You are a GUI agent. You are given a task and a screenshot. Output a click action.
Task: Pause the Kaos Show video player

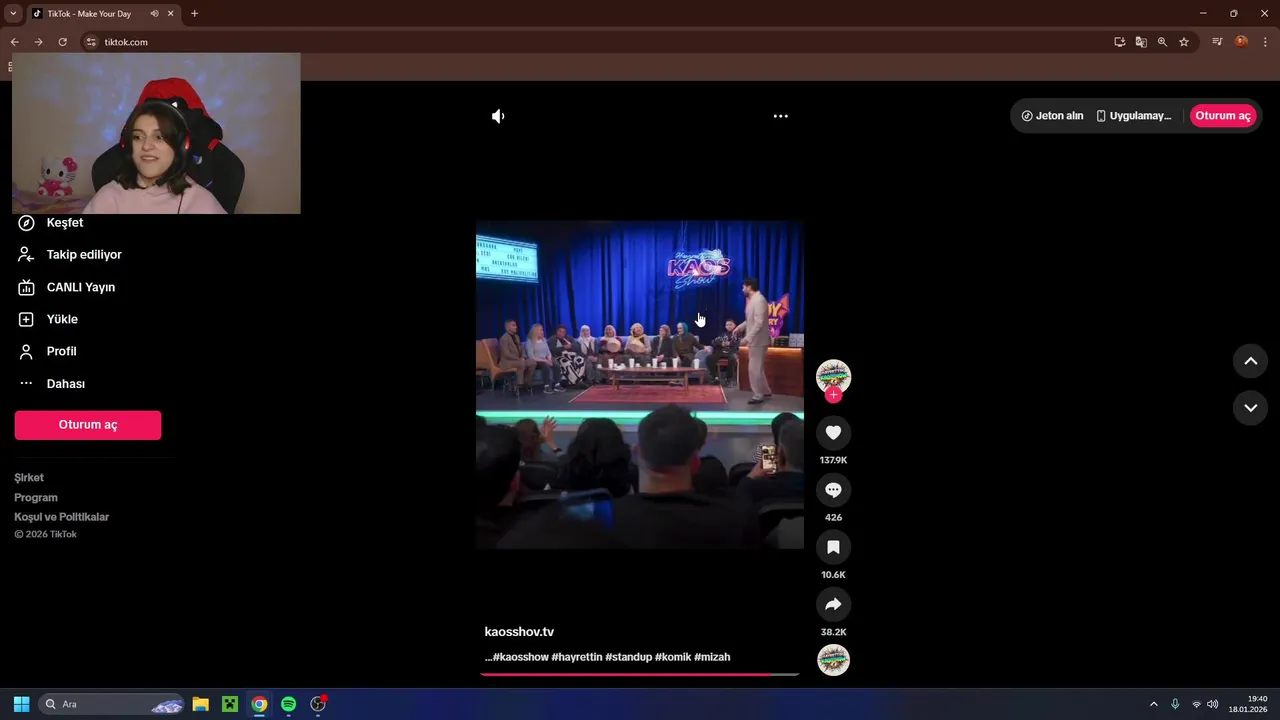(640, 385)
